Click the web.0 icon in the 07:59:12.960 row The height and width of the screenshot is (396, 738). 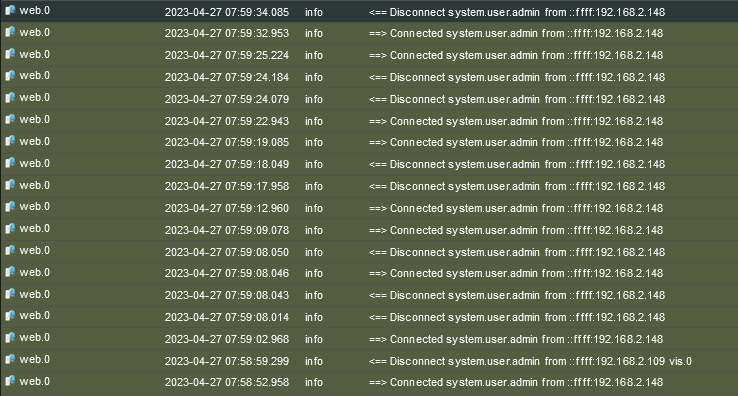(x=10, y=206)
